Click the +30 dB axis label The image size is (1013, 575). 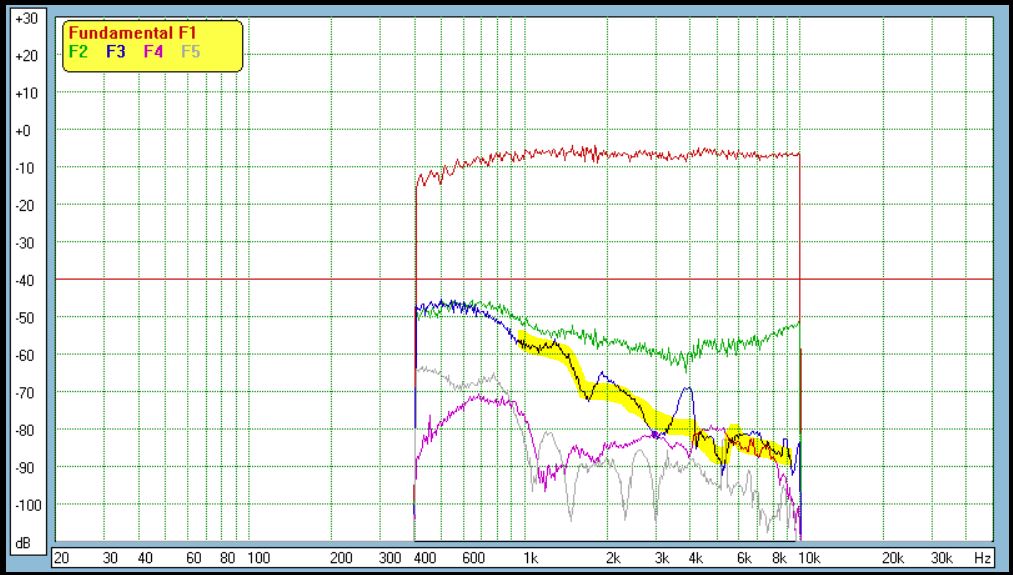click(26, 19)
